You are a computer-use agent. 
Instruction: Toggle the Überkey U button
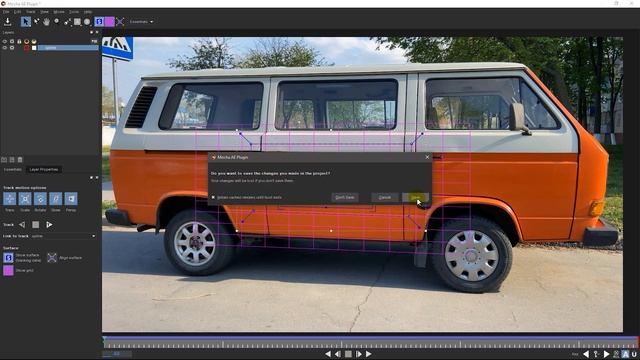pos(634,354)
